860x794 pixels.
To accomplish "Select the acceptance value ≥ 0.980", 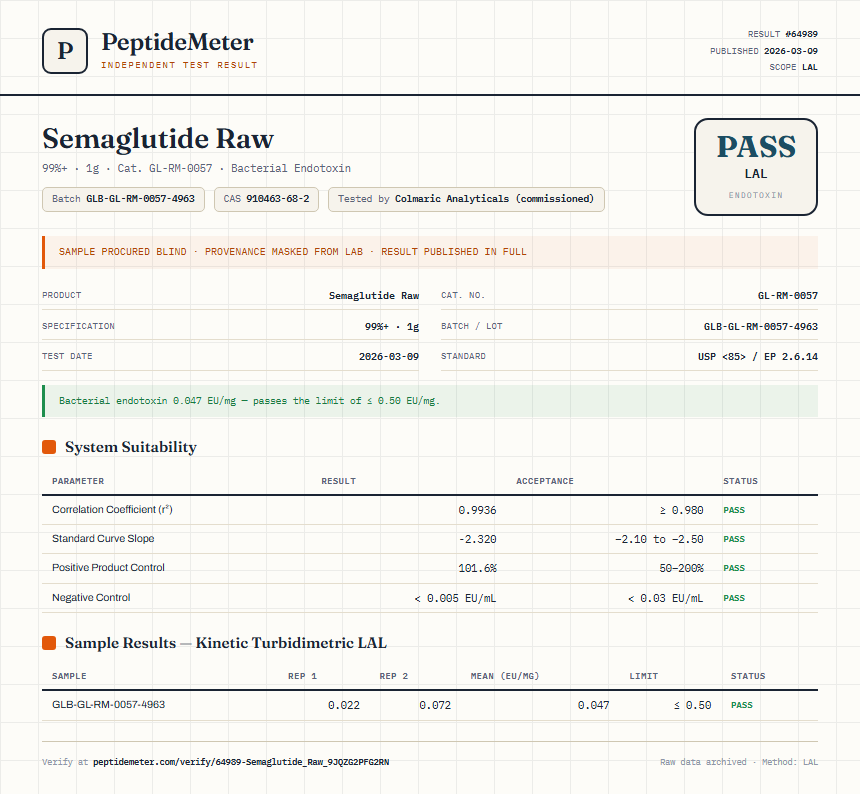I will (681, 511).
